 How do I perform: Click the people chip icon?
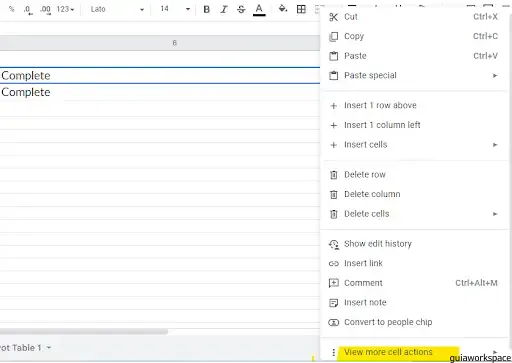(x=334, y=322)
